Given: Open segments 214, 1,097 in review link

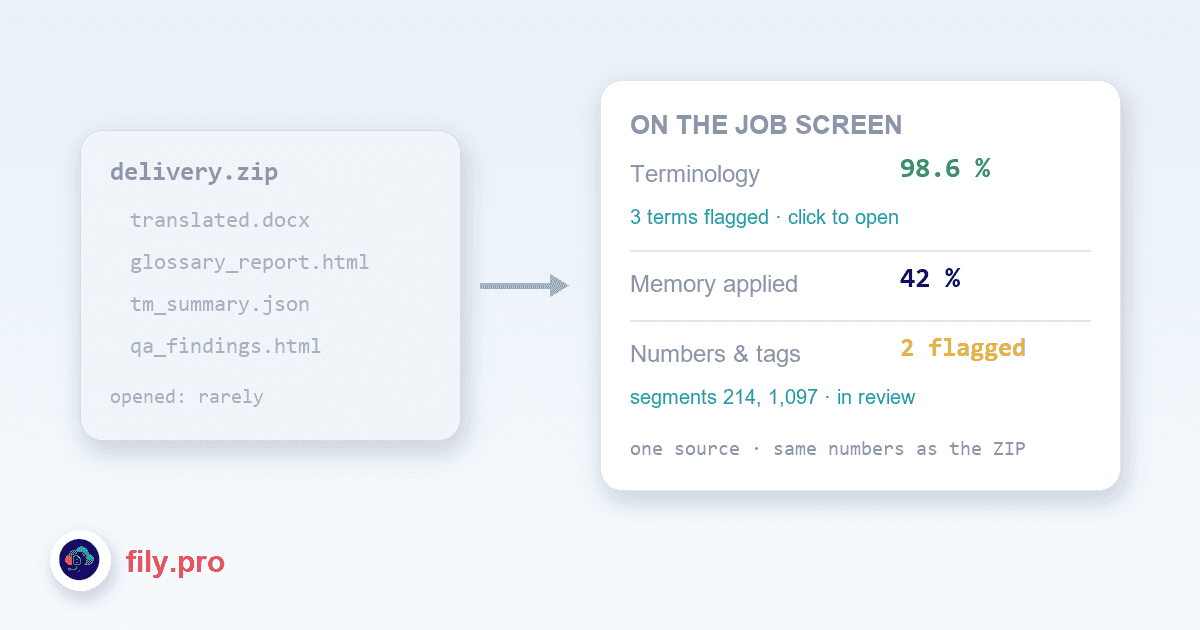Looking at the screenshot, I should click(772, 397).
